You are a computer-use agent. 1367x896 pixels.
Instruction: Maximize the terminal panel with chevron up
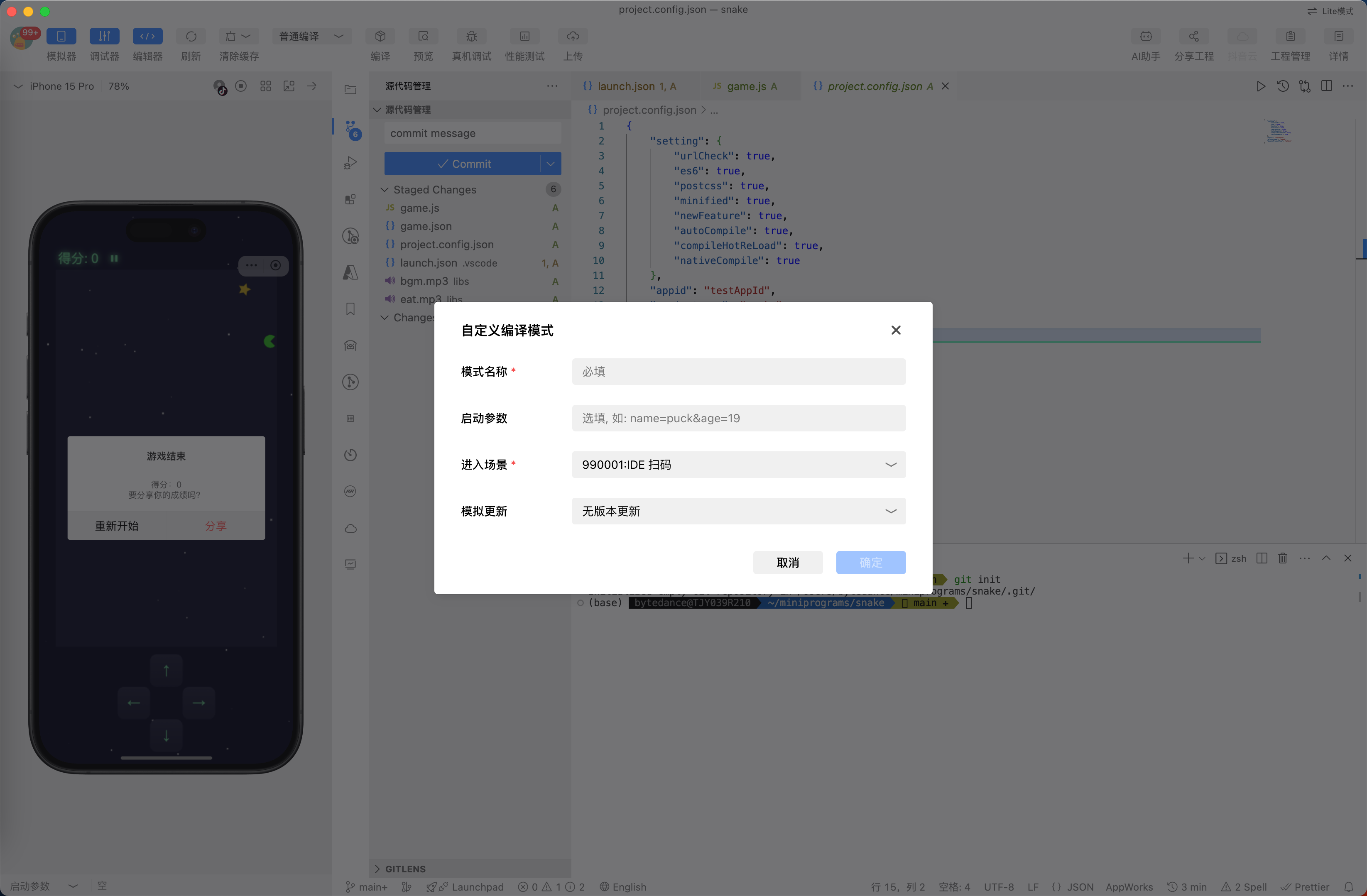1326,558
